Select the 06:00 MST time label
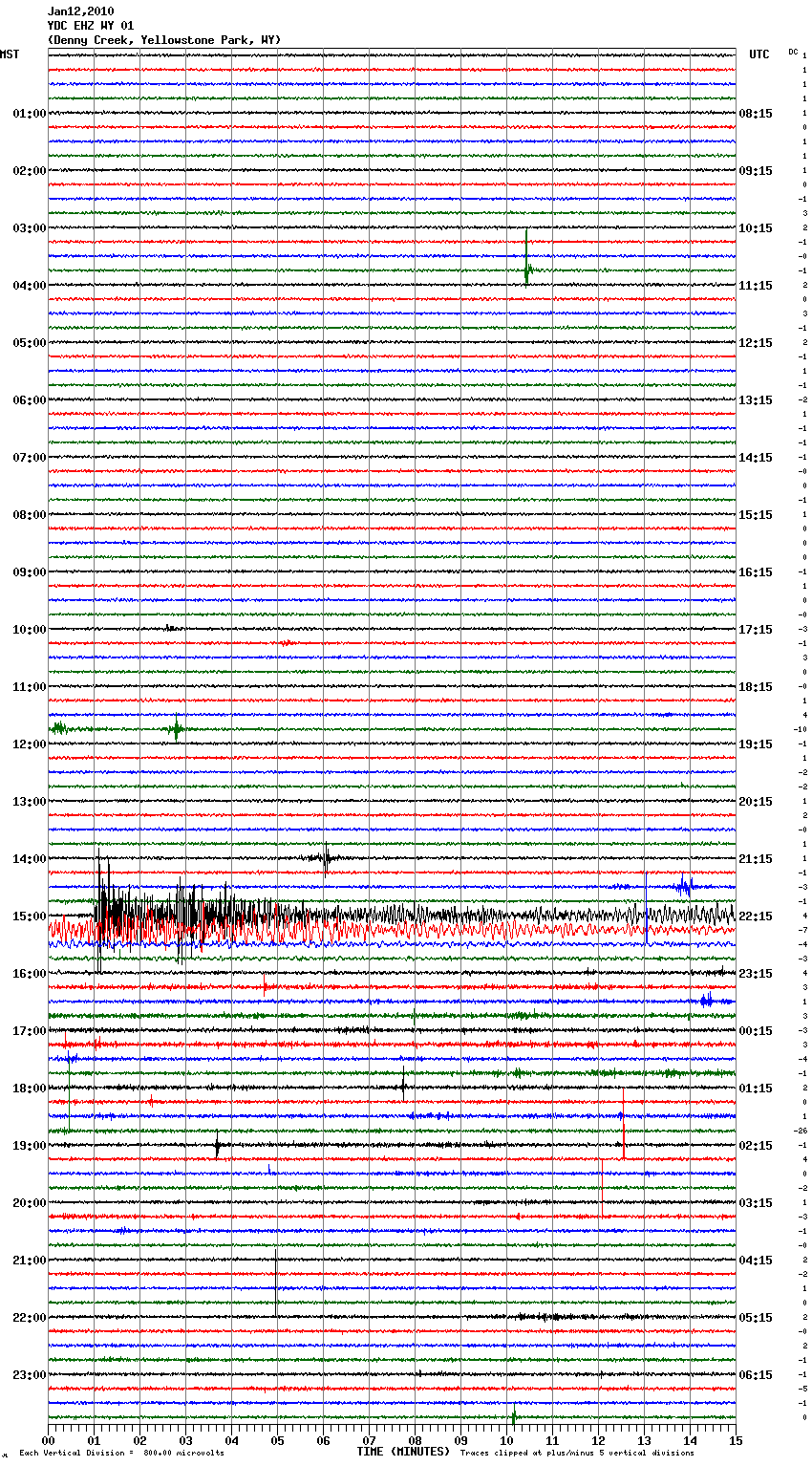 point(29,400)
